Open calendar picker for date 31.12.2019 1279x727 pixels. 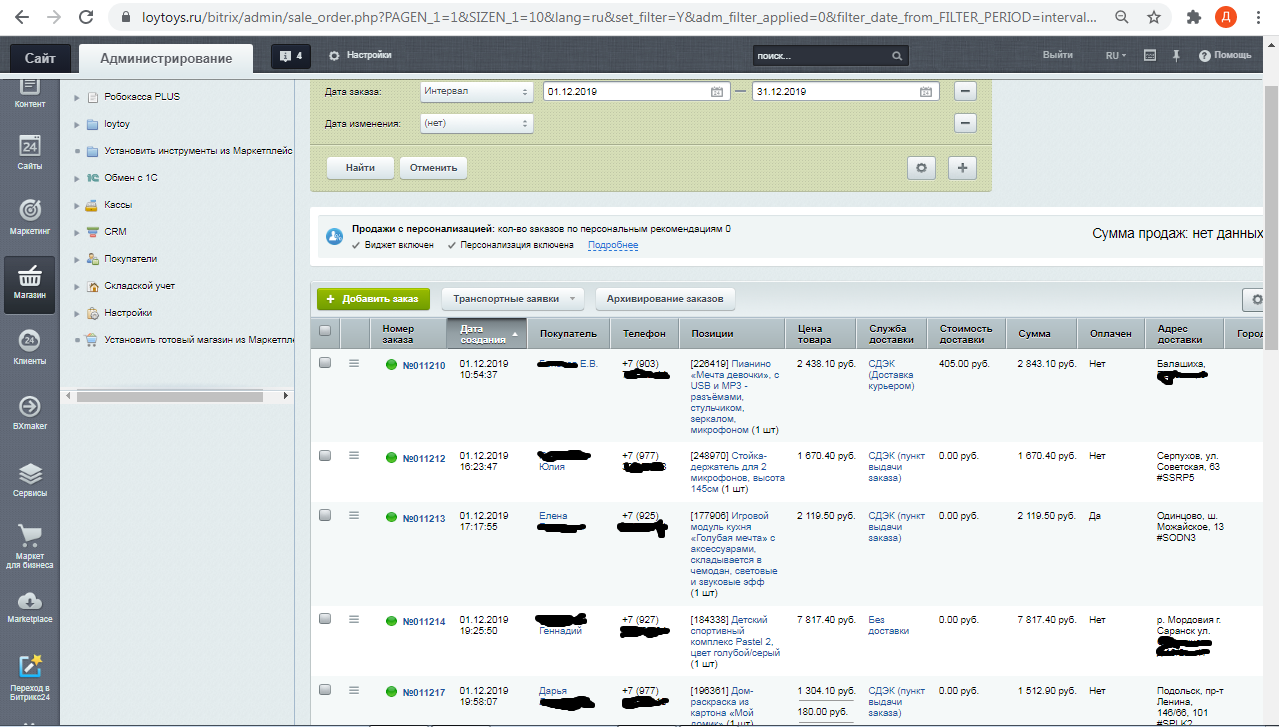pos(926,92)
